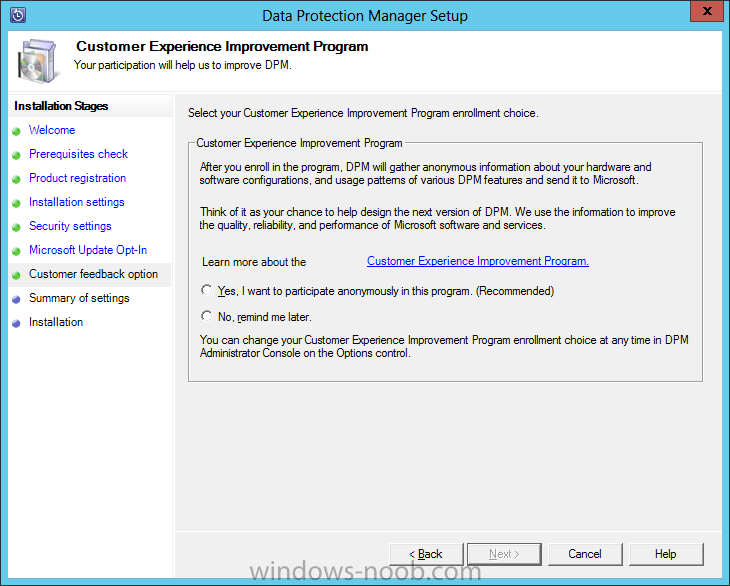Go to Microsoft Update Opt-In stage
Viewport: 730px width, 586px height.
pos(88,250)
